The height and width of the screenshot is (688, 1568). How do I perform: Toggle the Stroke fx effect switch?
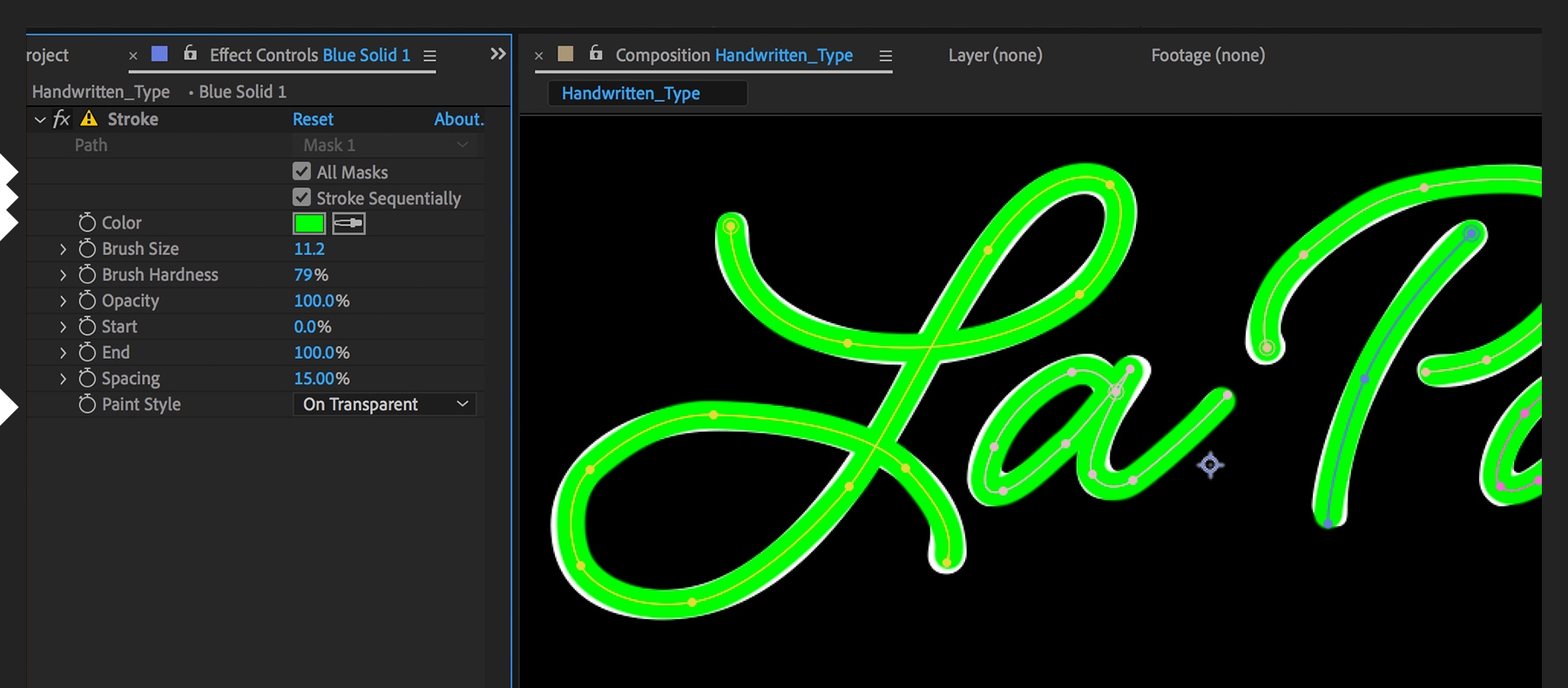pos(62,119)
